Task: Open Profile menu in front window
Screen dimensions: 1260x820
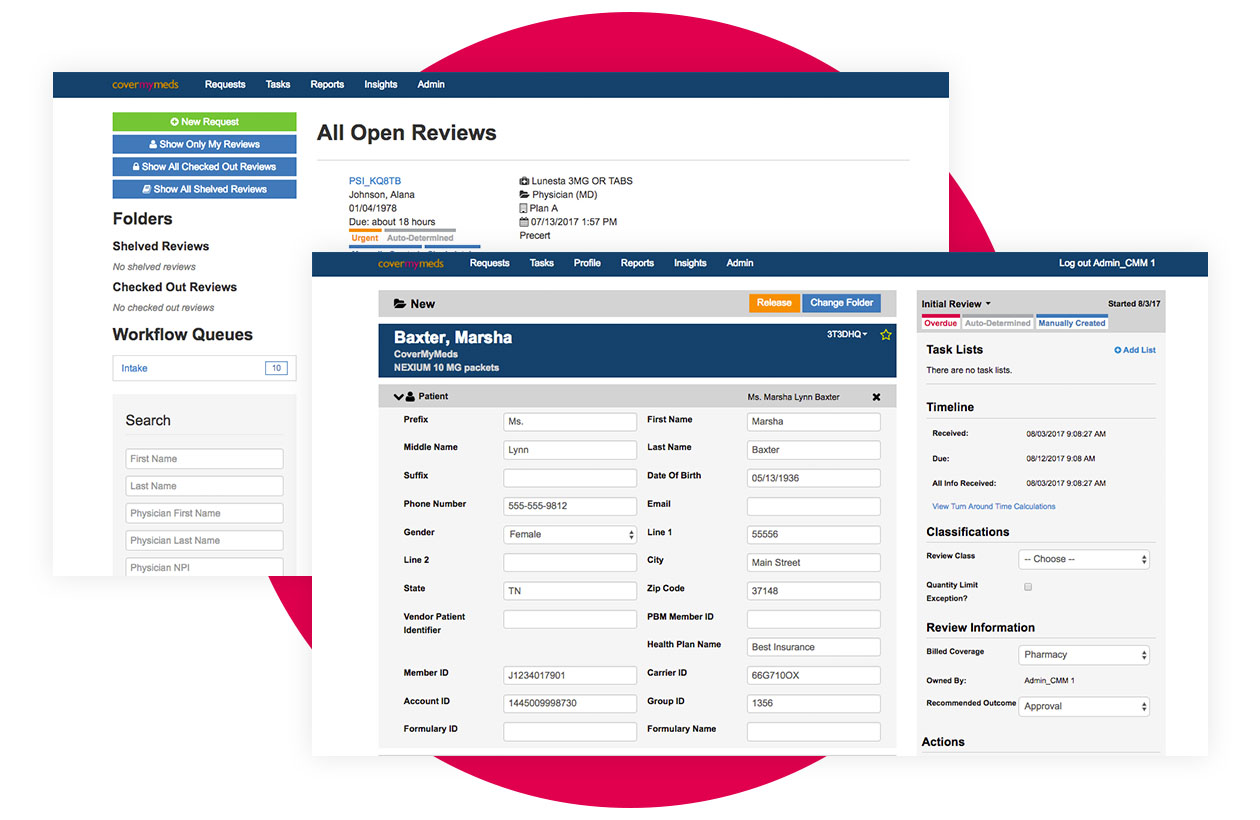Action: click(587, 264)
